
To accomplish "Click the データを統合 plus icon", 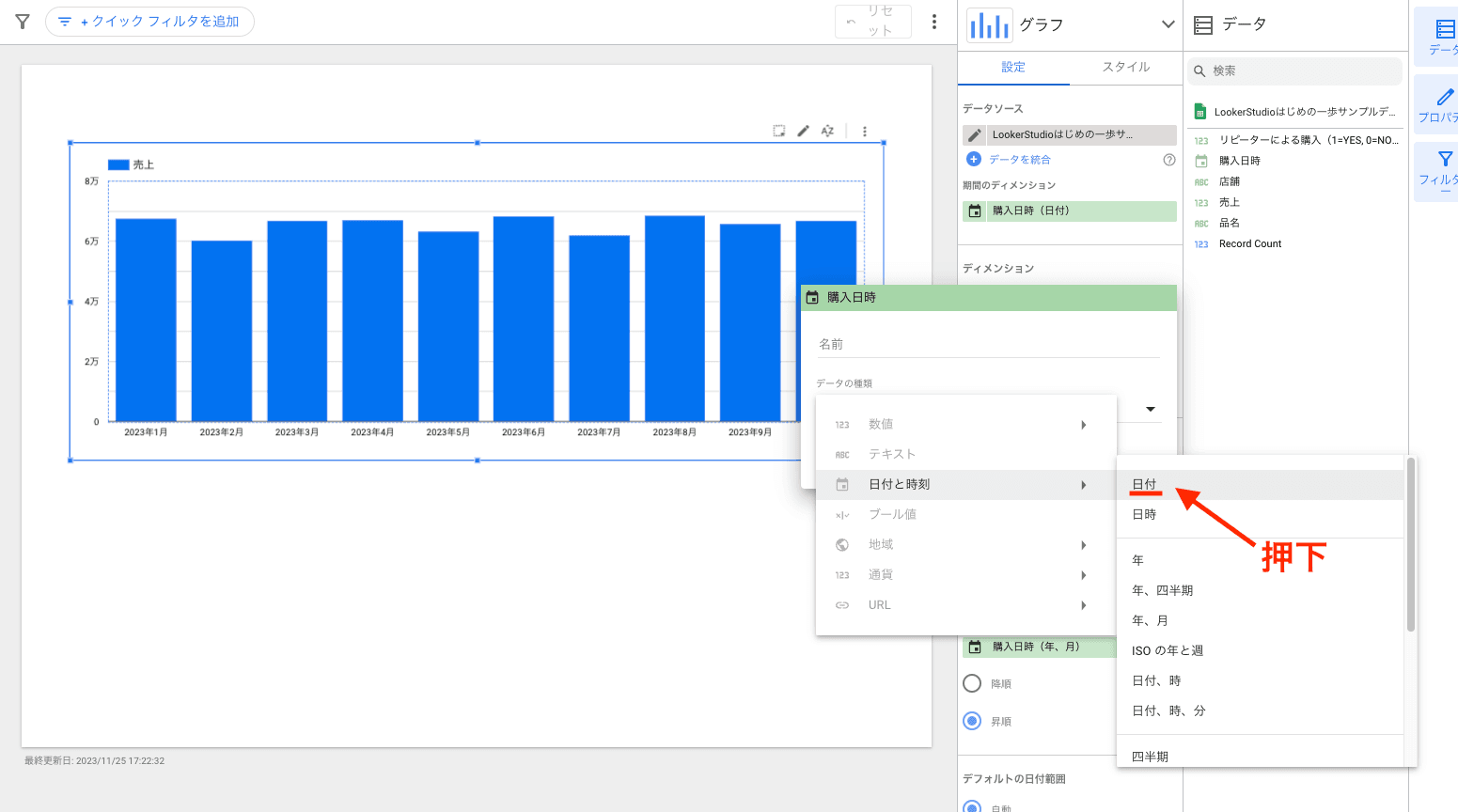I will pos(974,160).
